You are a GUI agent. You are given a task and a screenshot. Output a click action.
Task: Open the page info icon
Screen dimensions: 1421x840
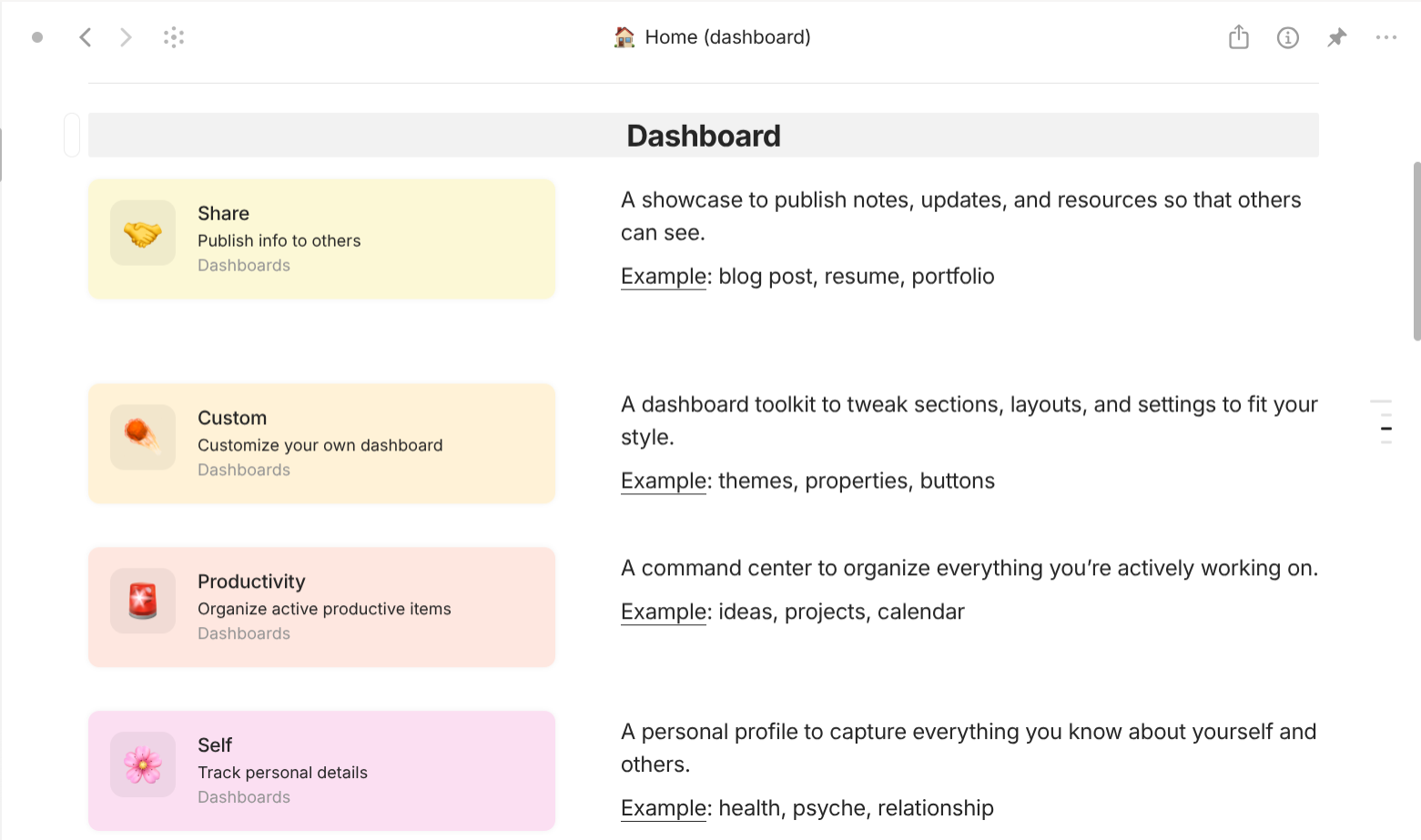tap(1288, 37)
